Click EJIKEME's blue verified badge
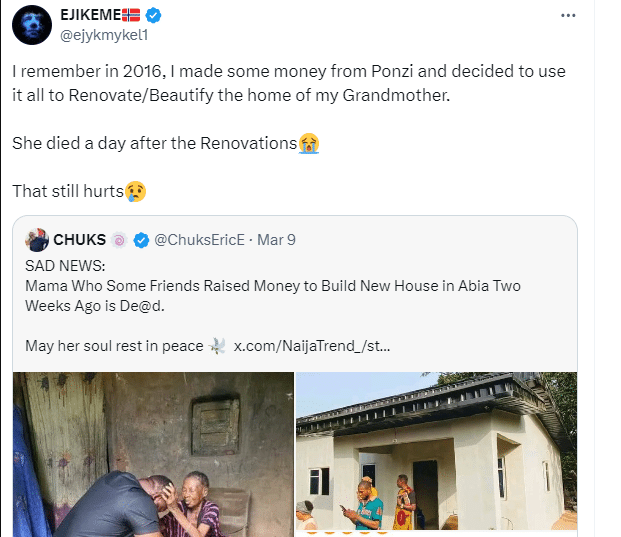 click(153, 15)
